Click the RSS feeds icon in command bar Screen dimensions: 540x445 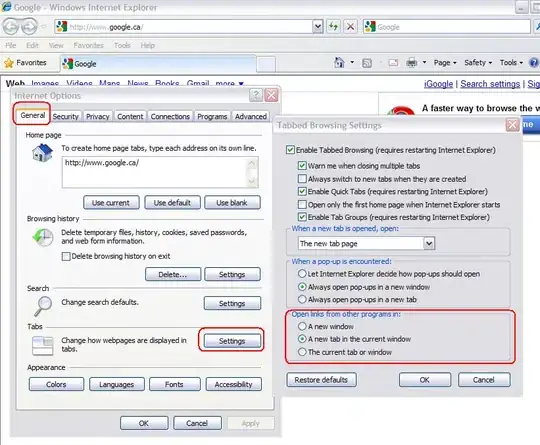click(367, 63)
